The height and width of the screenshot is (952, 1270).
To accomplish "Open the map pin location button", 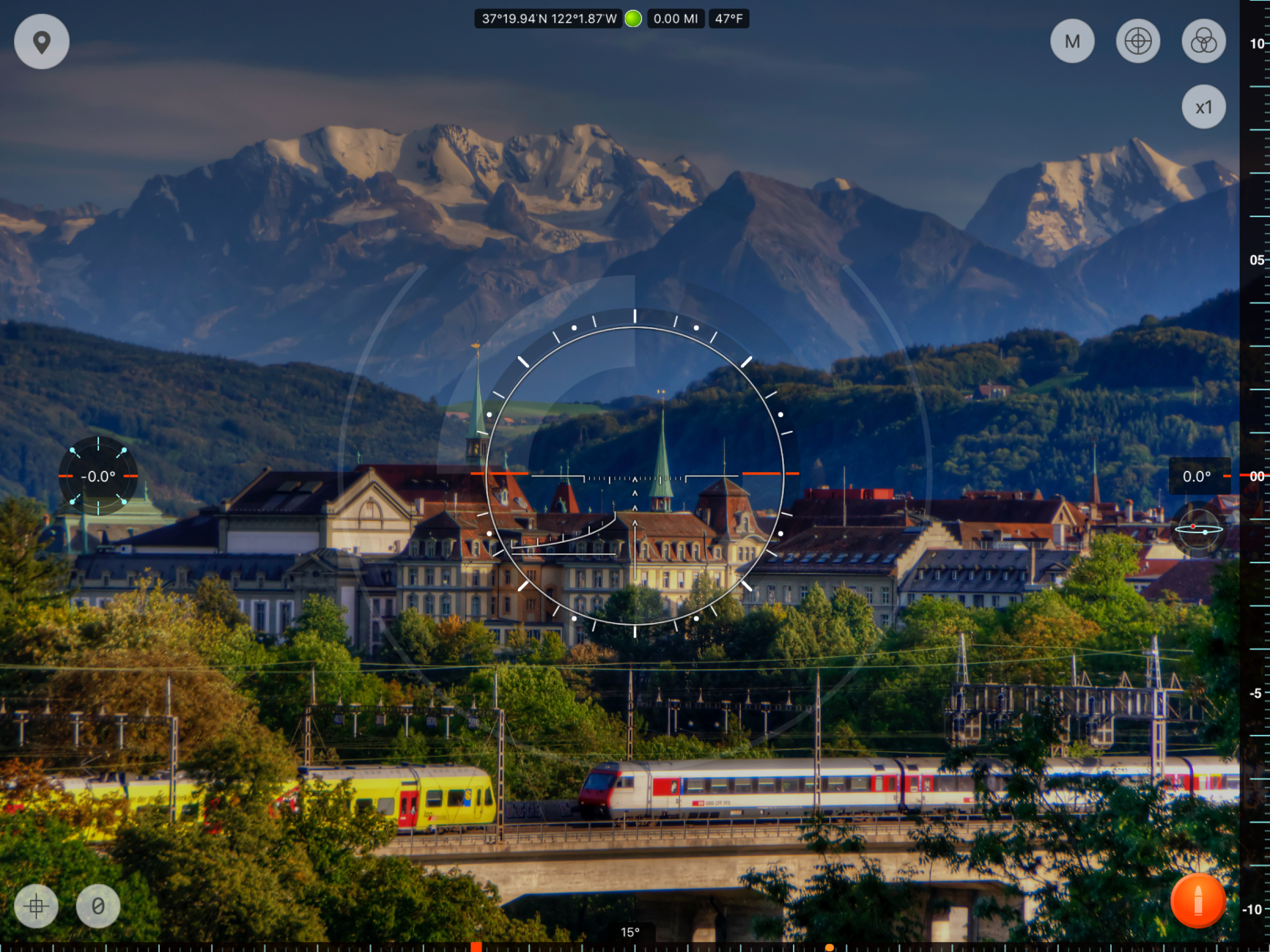I will coord(41,41).
